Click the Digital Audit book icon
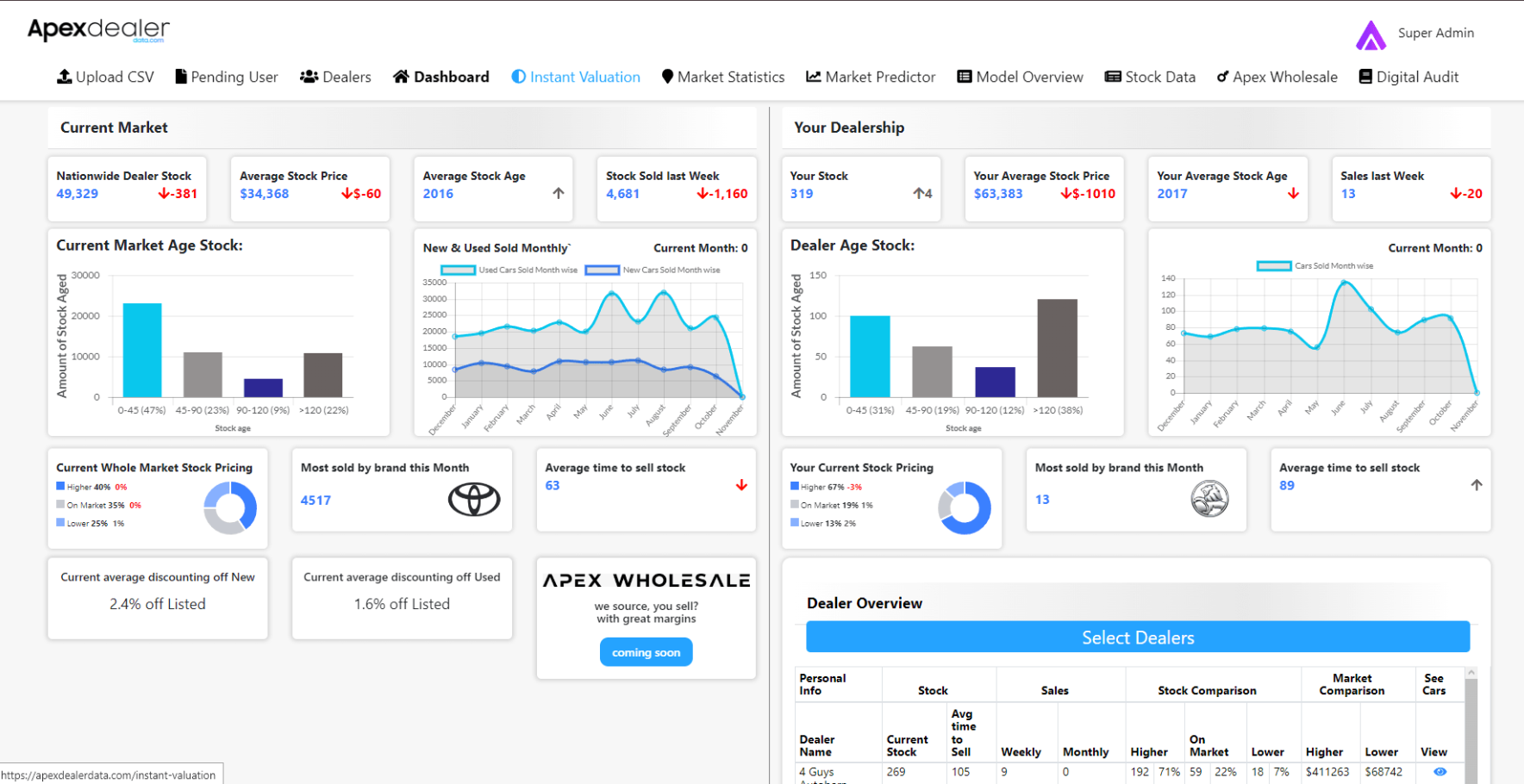Viewport: 1524px width, 784px height. (1365, 77)
